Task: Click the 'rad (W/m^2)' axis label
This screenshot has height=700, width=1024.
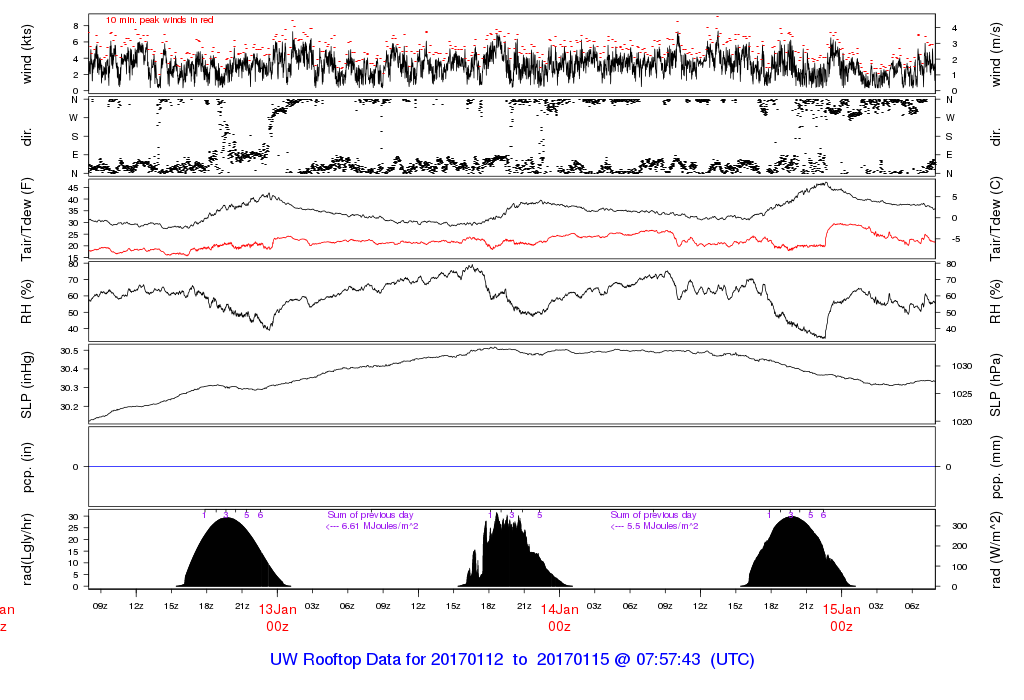Action: point(996,549)
